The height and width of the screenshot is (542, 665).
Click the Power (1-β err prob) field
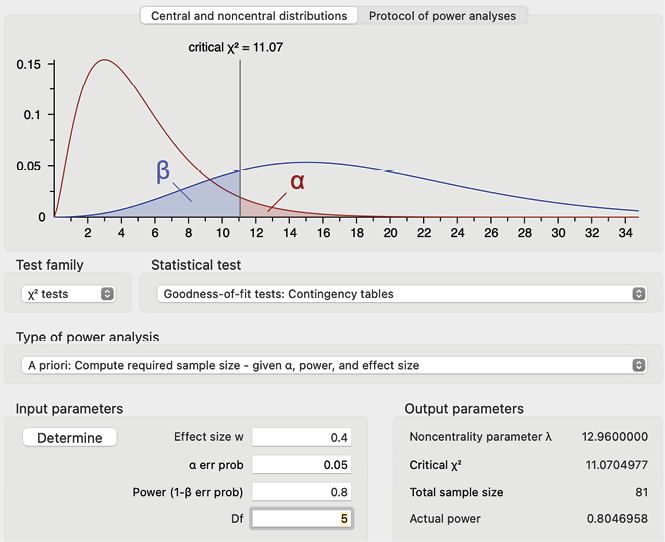[x=303, y=491]
